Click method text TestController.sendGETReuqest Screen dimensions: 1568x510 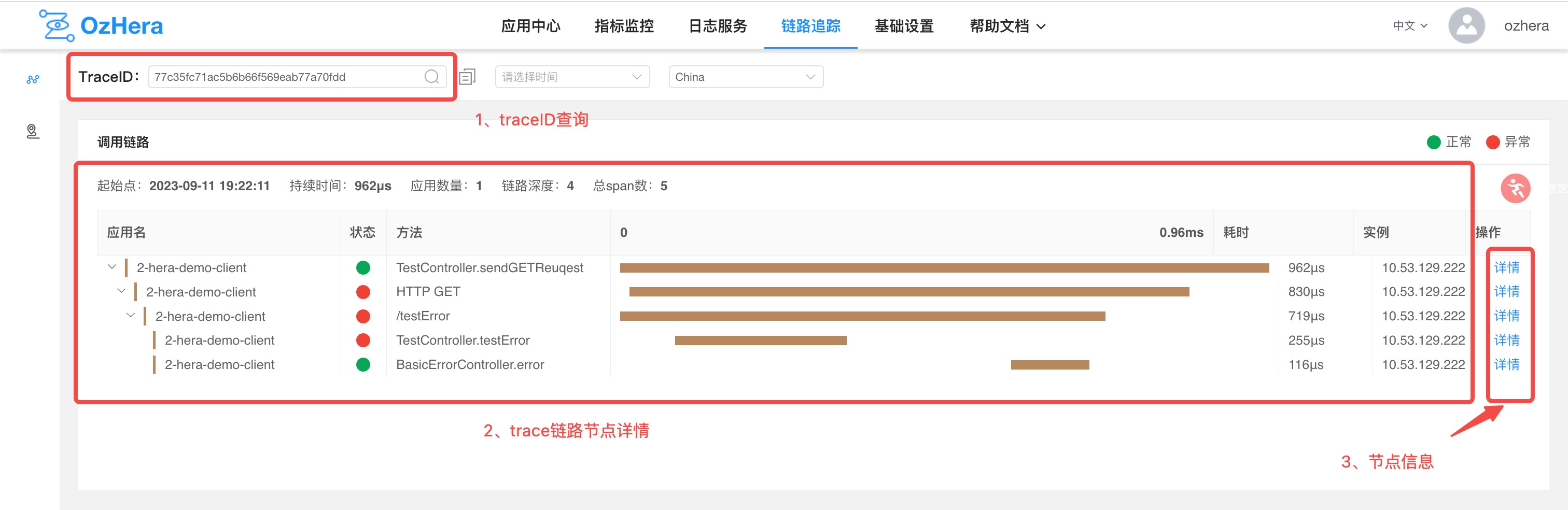[x=489, y=268]
